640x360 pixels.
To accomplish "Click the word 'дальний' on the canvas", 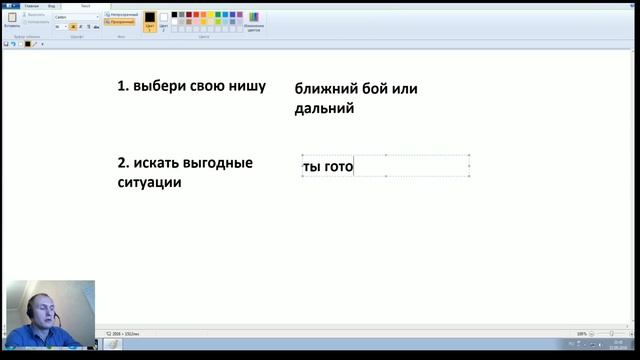I will coord(324,109).
